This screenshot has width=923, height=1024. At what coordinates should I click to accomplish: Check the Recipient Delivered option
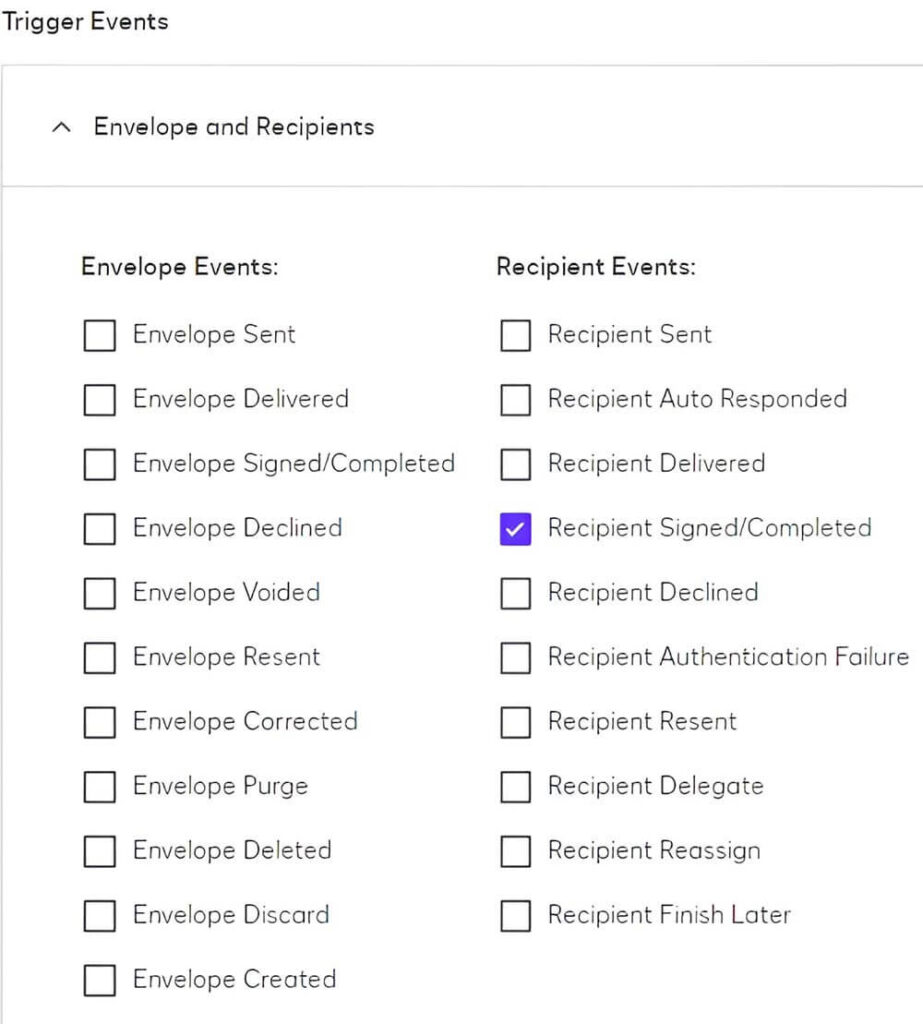pos(515,464)
